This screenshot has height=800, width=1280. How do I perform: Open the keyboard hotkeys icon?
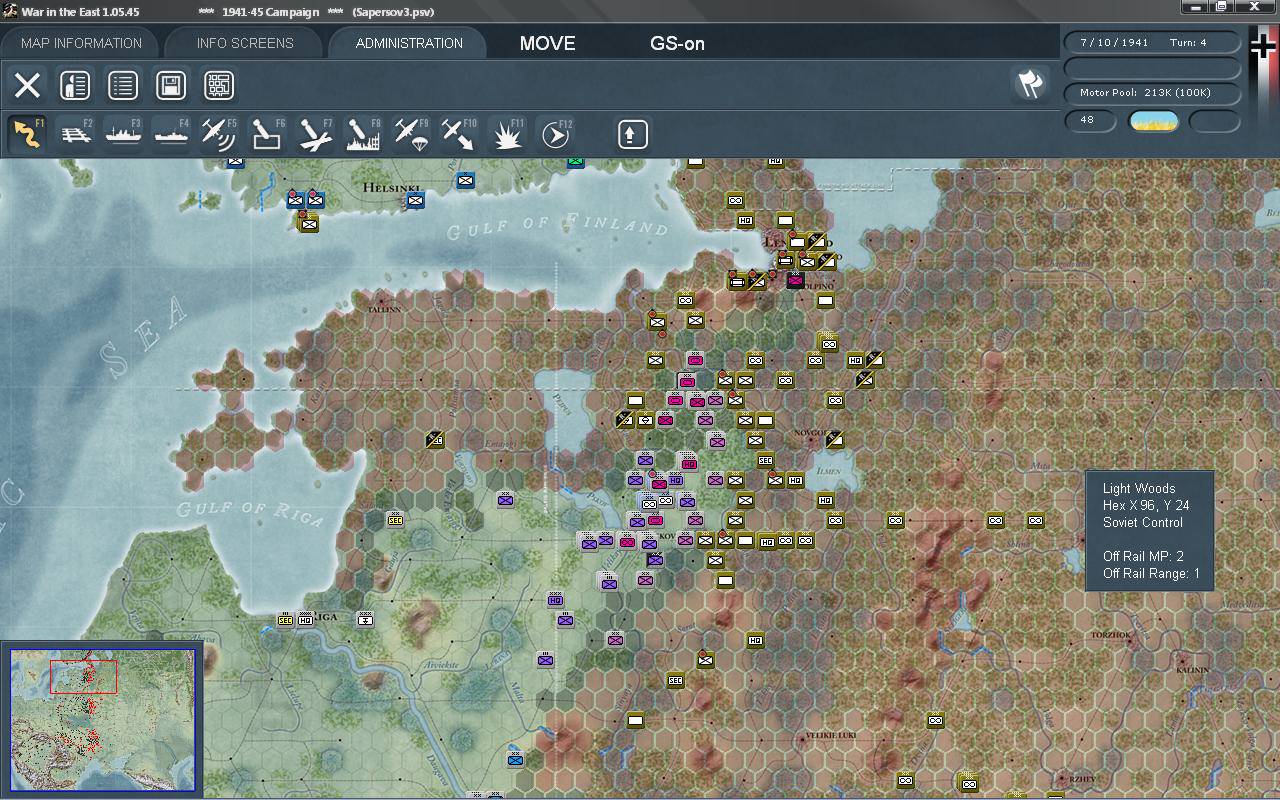pyautogui.click(x=219, y=86)
